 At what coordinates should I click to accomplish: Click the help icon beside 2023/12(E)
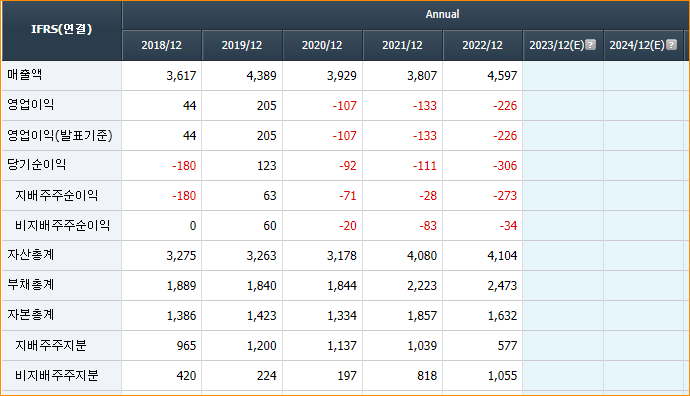point(591,45)
